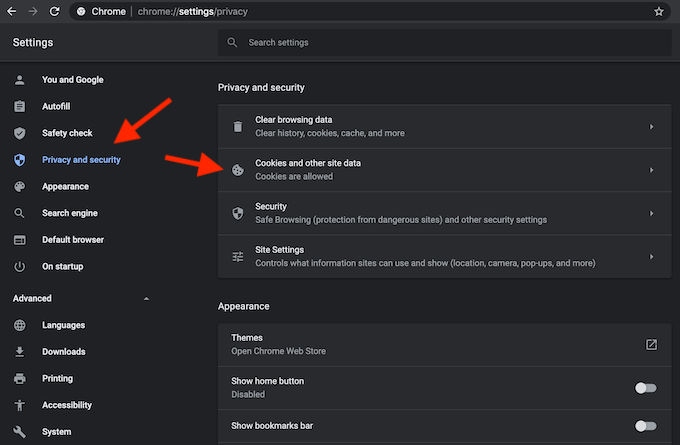Click the Safety check shield icon
This screenshot has width=680, height=445.
coord(20,133)
